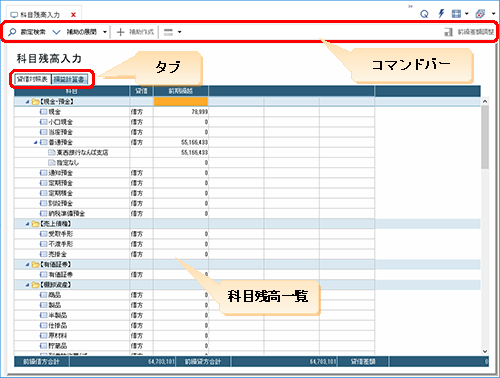500x378 pixels.
Task: Click the 前期貸方合計 total label
Action: click(x=203, y=362)
